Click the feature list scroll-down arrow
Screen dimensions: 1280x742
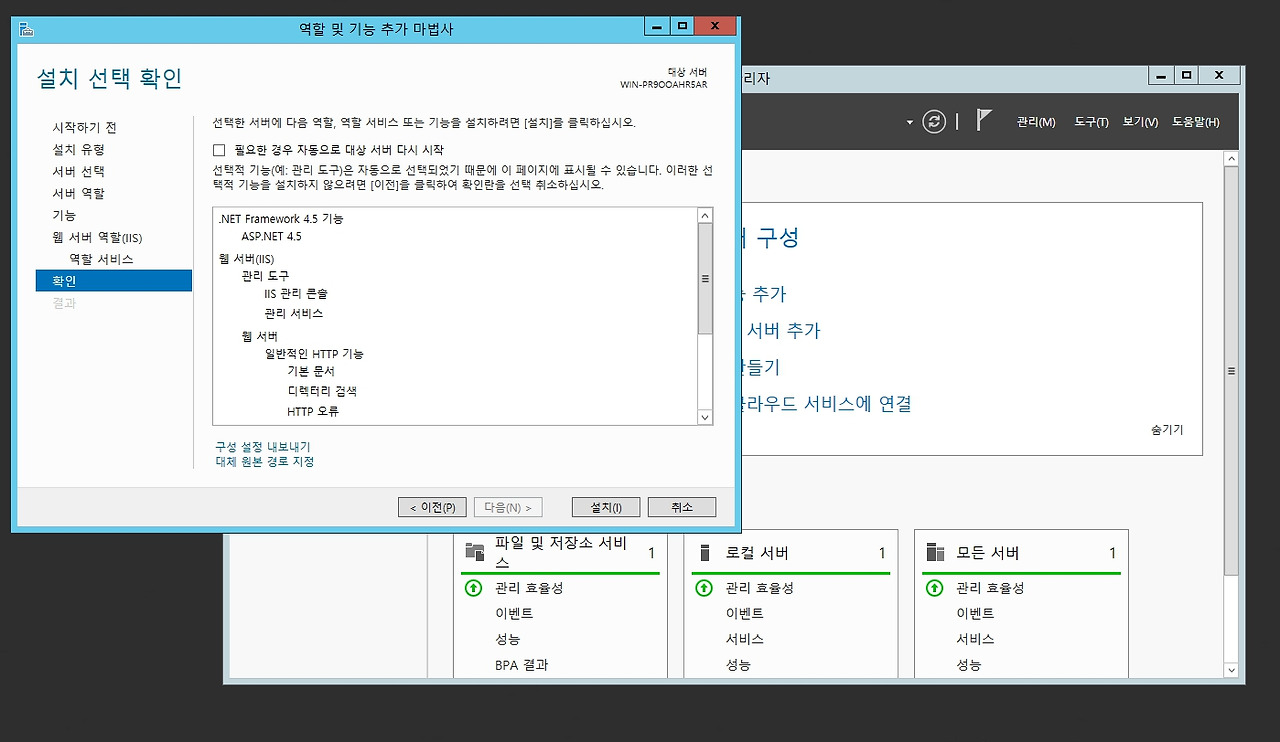(x=704, y=417)
